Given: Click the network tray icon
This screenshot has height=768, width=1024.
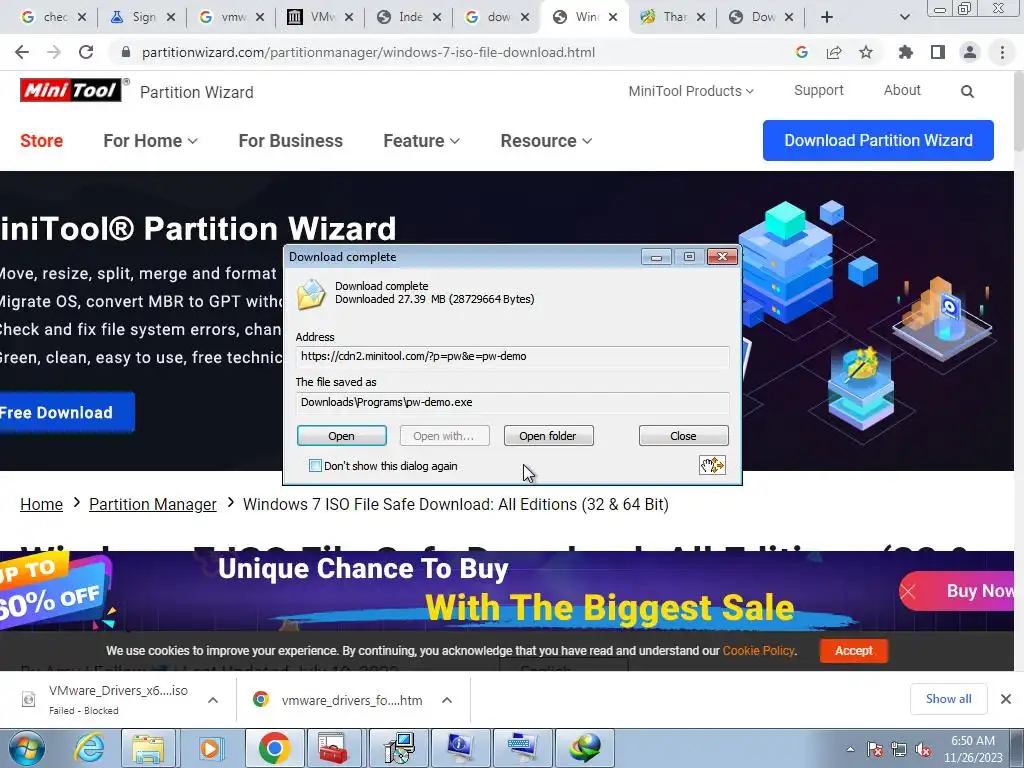Looking at the screenshot, I should click(x=899, y=750).
